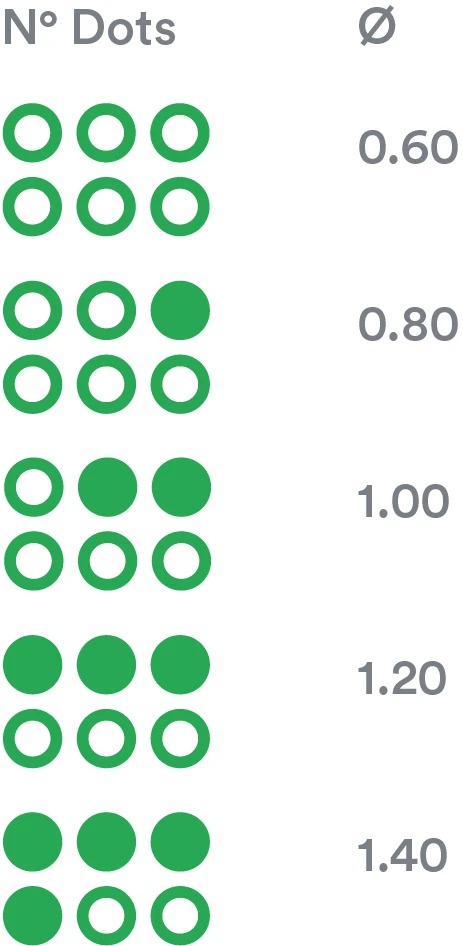Toggle the bottom-middle hollow dot in the 1.40 group
Image resolution: width=463 pixels, height=946 pixels.
pyautogui.click(x=106, y=915)
